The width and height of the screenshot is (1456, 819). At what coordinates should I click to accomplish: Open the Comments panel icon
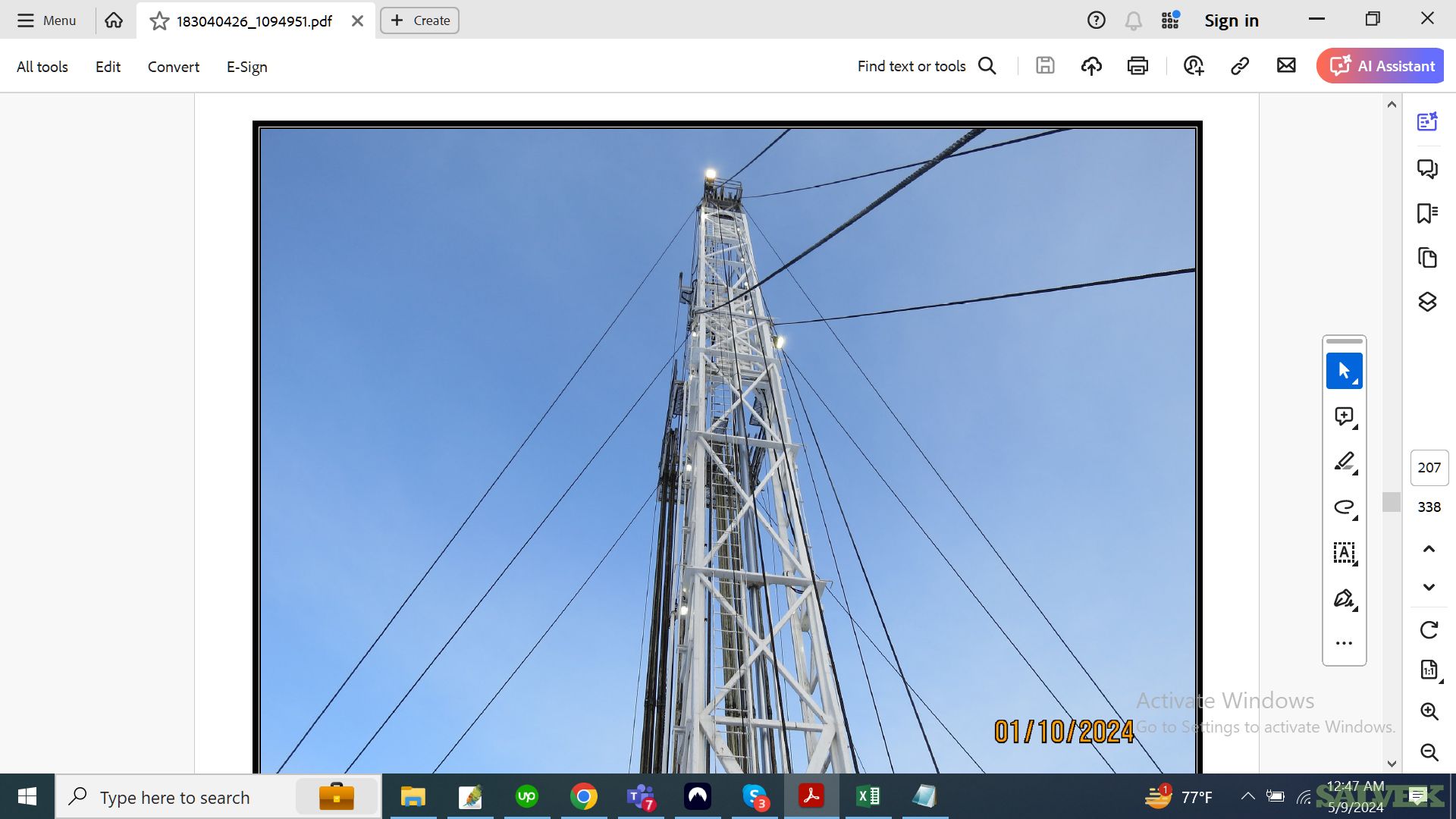(1428, 168)
